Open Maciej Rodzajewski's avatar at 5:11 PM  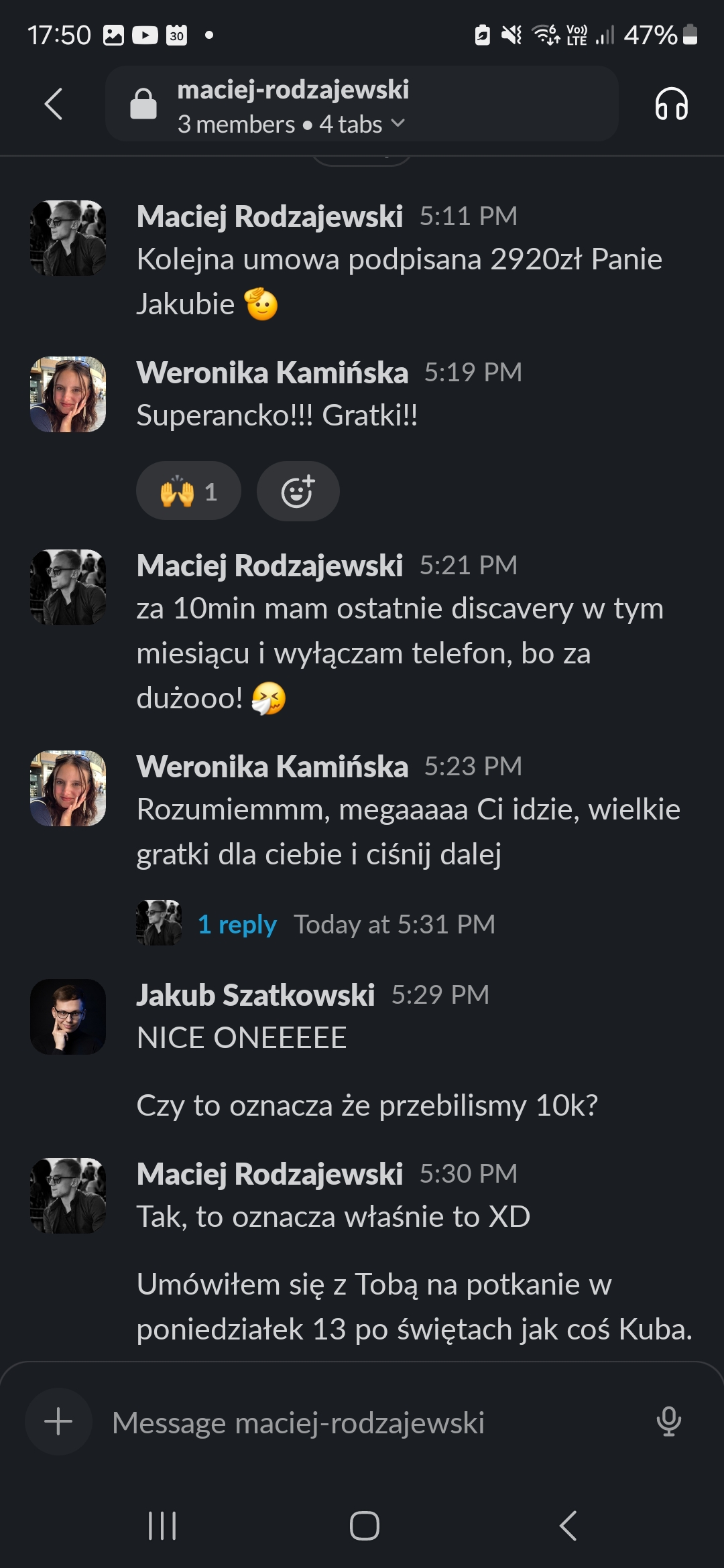click(x=68, y=238)
